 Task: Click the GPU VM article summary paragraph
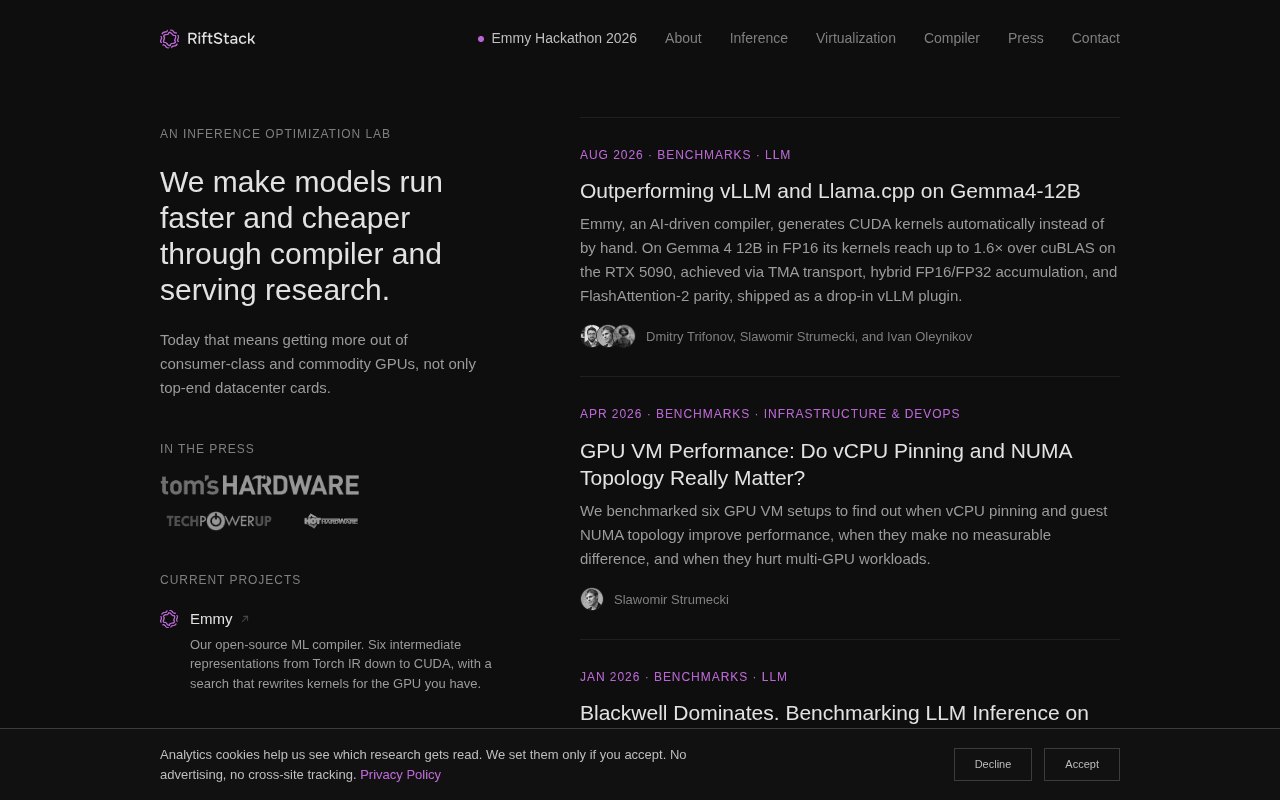844,535
